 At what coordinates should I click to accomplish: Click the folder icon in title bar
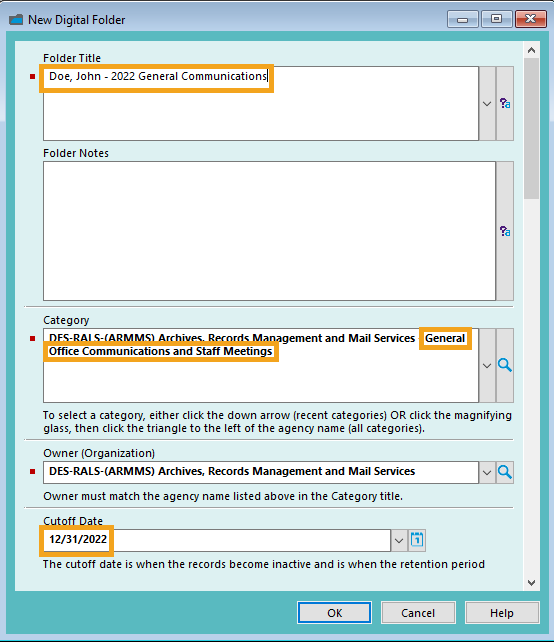(x=16, y=20)
